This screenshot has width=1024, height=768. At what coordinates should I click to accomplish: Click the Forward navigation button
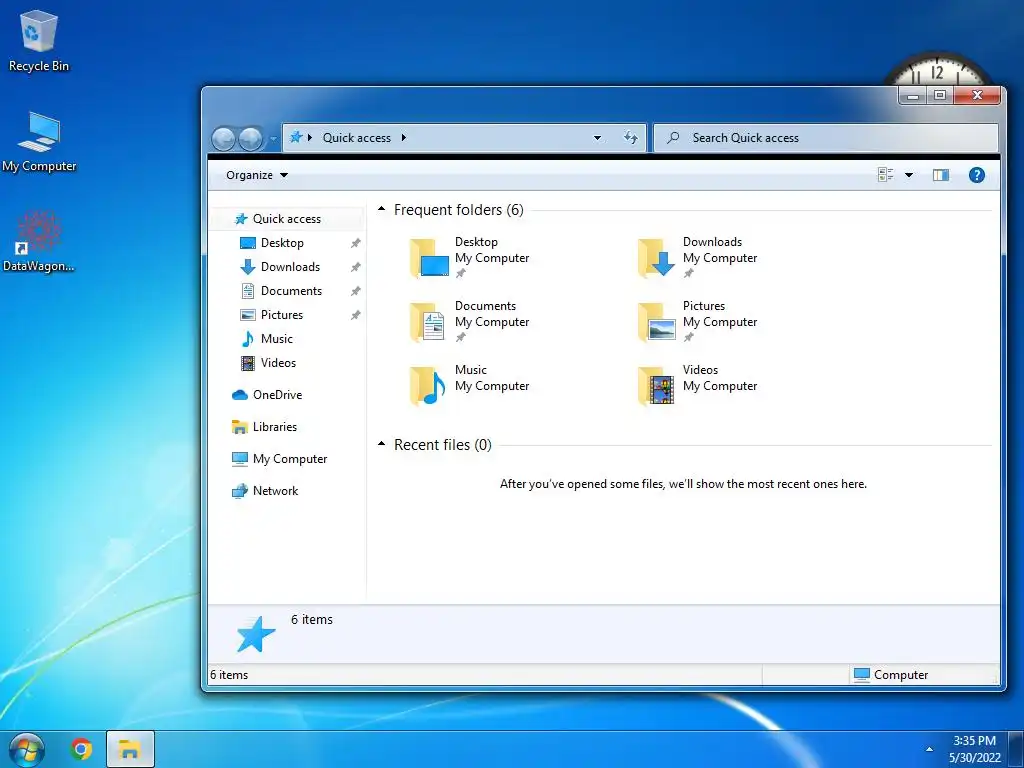[250, 138]
